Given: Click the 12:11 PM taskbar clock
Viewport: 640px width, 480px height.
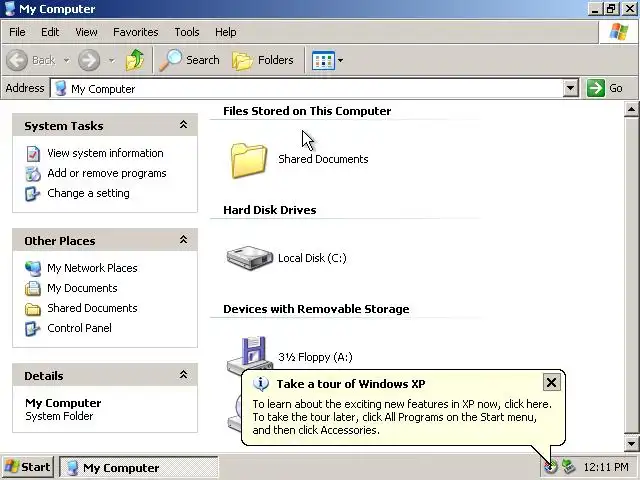Looking at the screenshot, I should click(x=606, y=467).
